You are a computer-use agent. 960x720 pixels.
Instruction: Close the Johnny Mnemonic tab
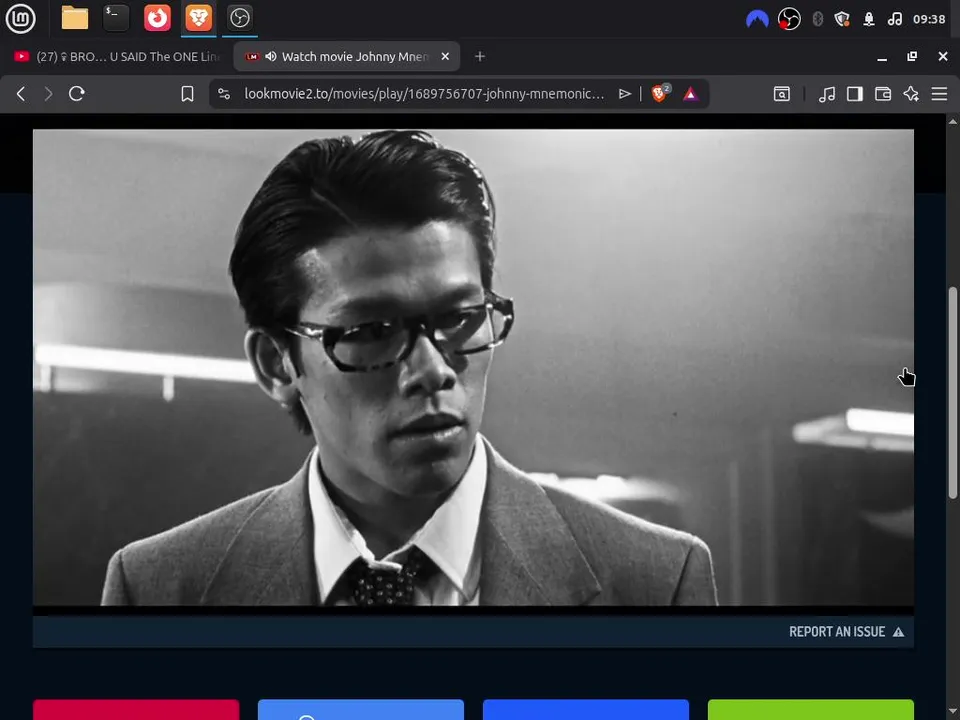point(445,56)
